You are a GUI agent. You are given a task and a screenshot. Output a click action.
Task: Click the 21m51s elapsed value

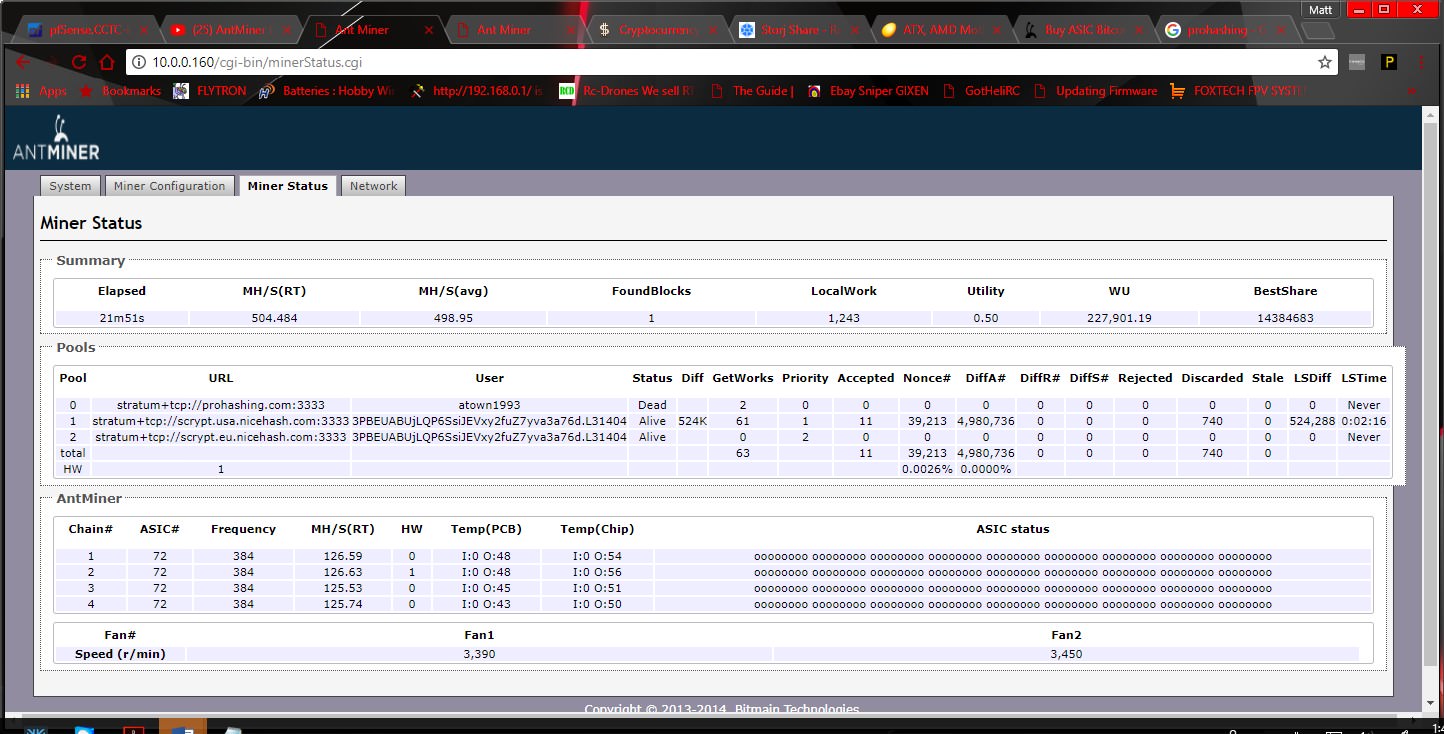(122, 318)
